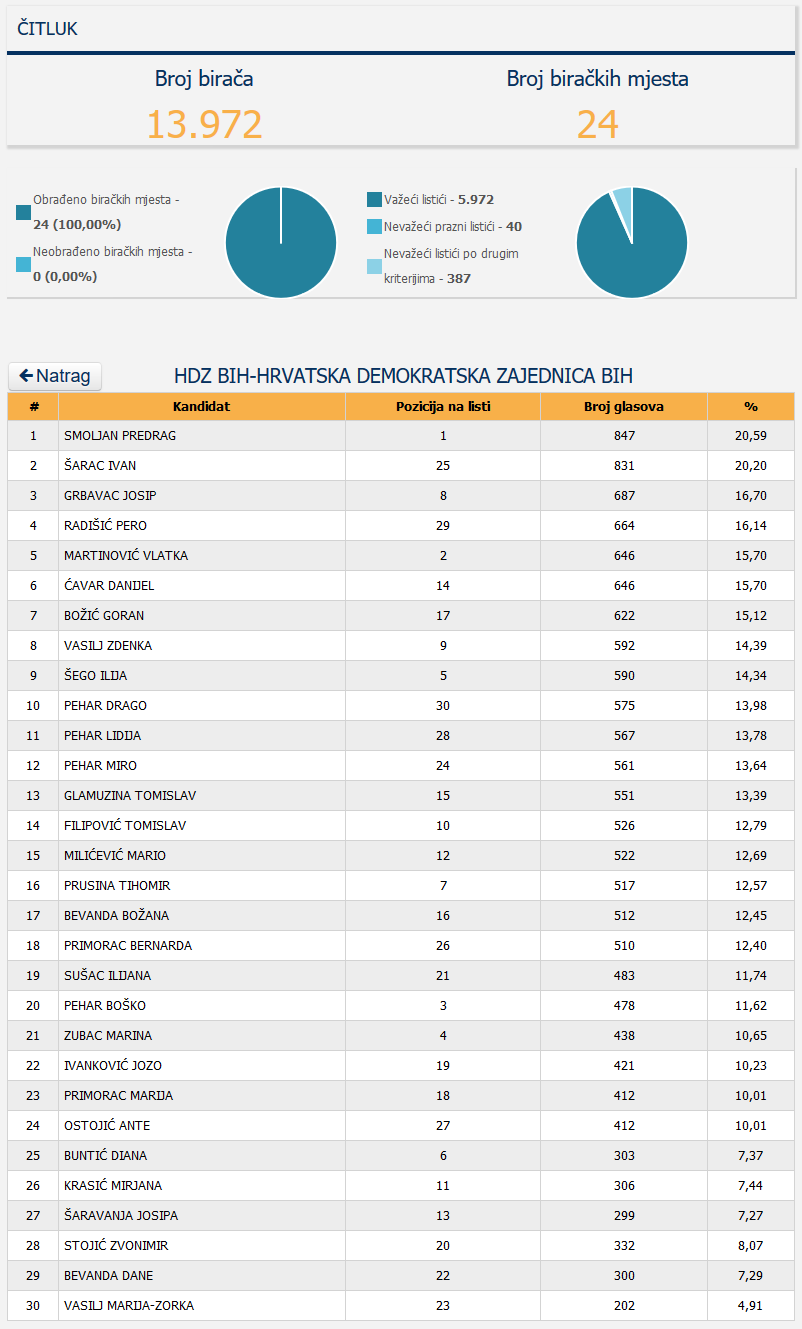802x1329 pixels.
Task: Click the Neobrađeno biračkih mjesta legend swatch
Action: (23, 265)
